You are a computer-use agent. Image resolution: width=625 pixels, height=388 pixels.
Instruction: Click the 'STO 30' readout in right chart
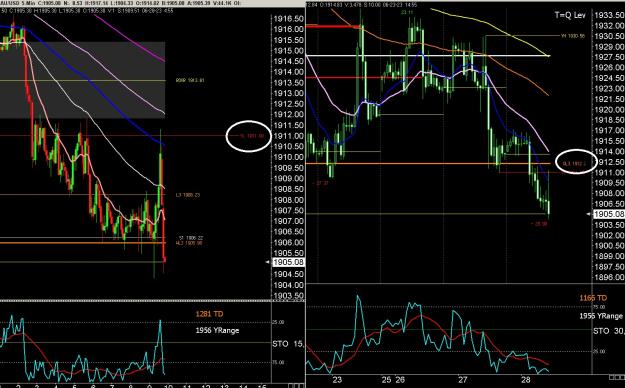608,331
